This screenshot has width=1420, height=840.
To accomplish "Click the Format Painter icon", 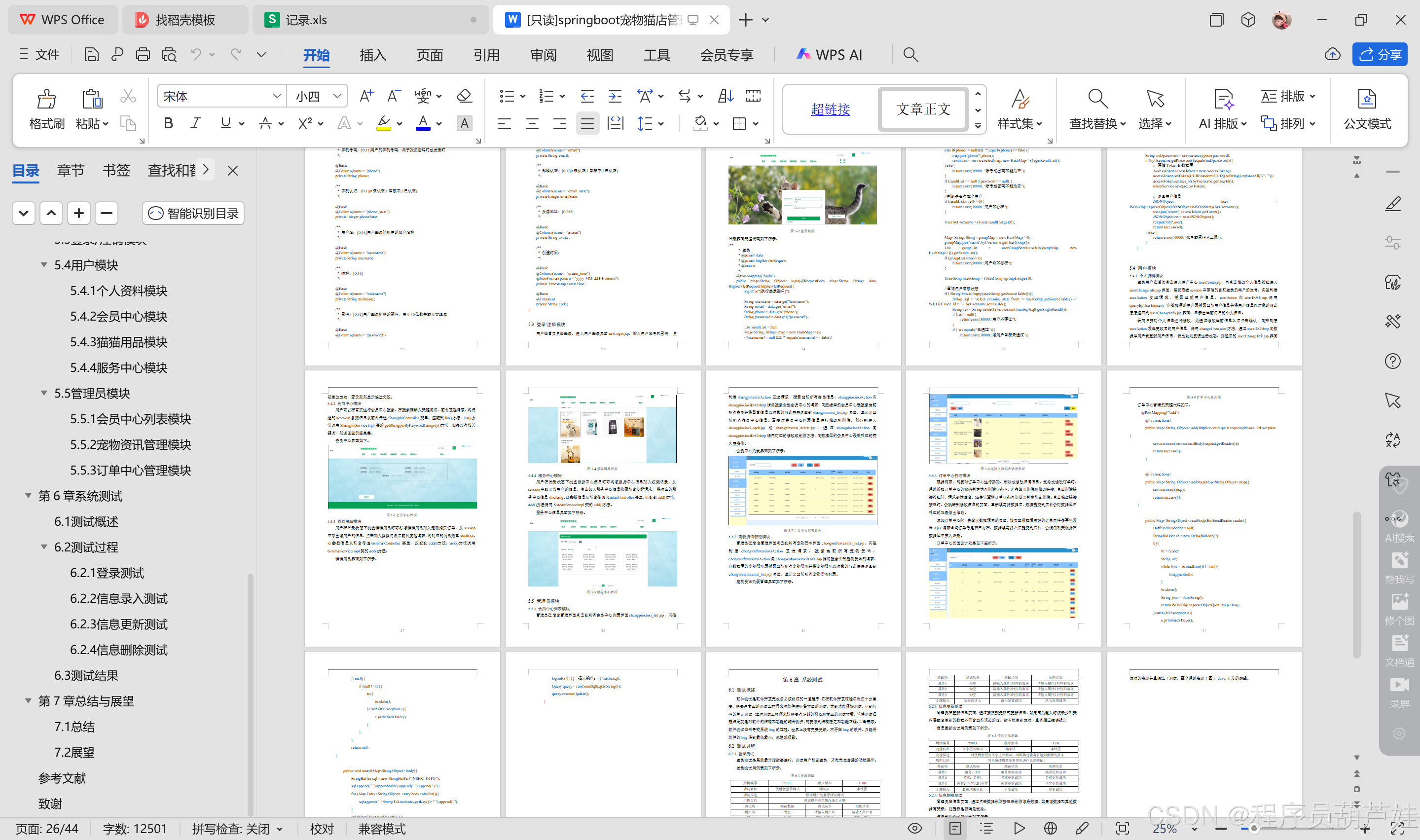I will point(46,99).
